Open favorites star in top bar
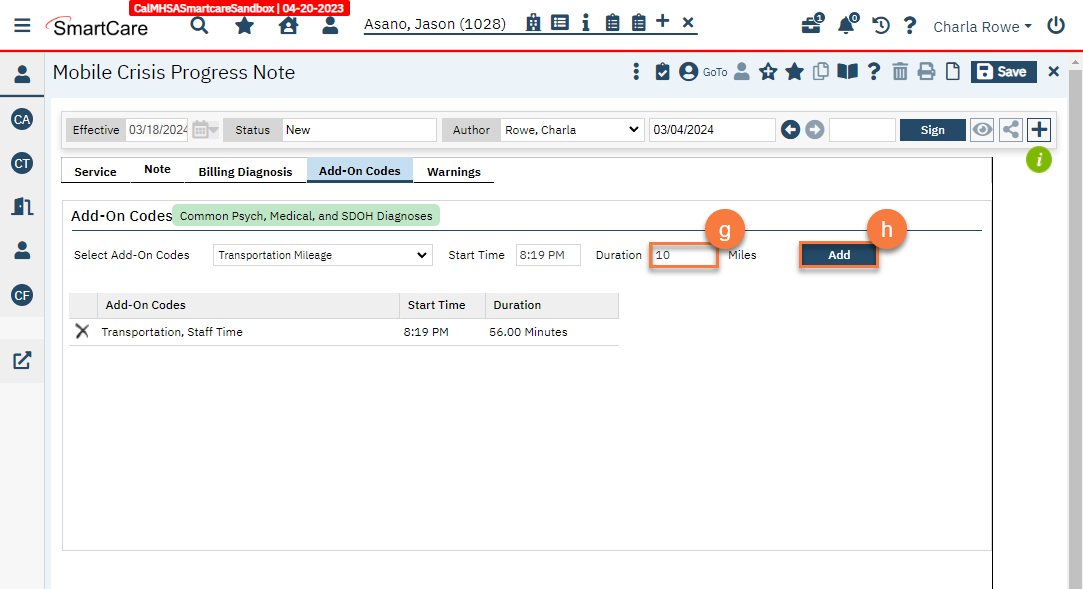 [x=244, y=26]
